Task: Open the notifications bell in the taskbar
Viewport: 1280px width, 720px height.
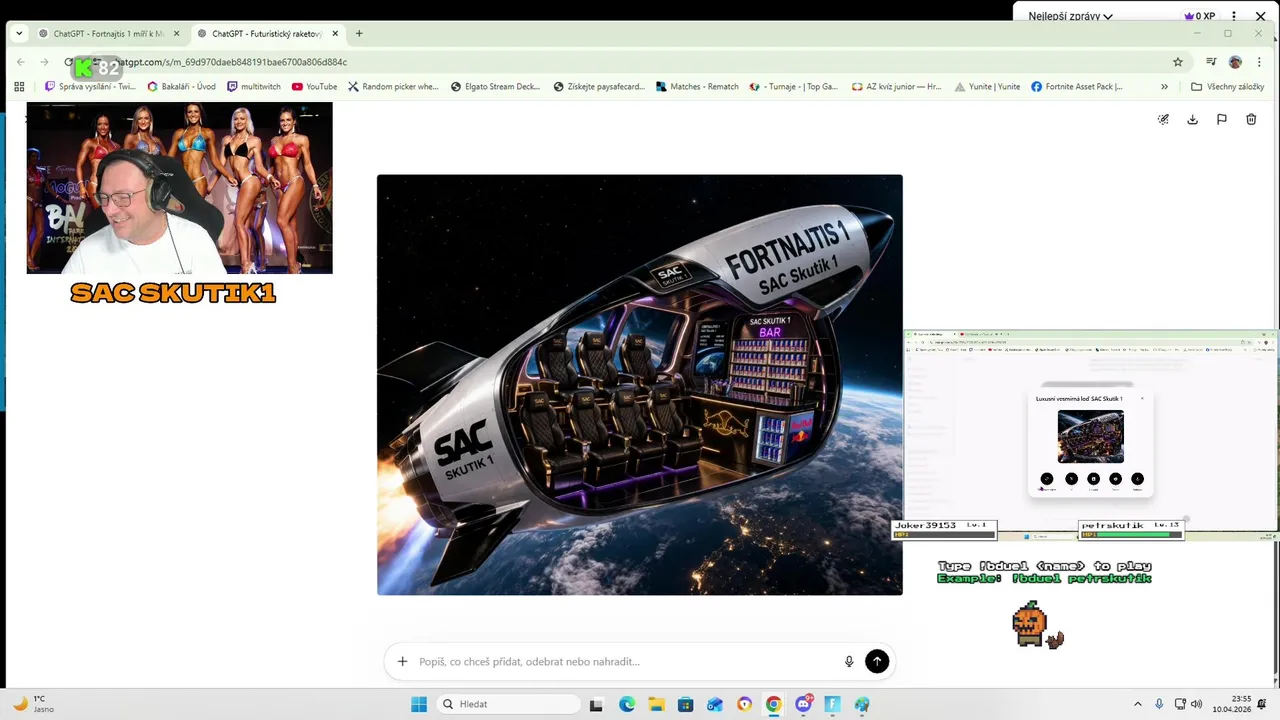Action: 1263,704
